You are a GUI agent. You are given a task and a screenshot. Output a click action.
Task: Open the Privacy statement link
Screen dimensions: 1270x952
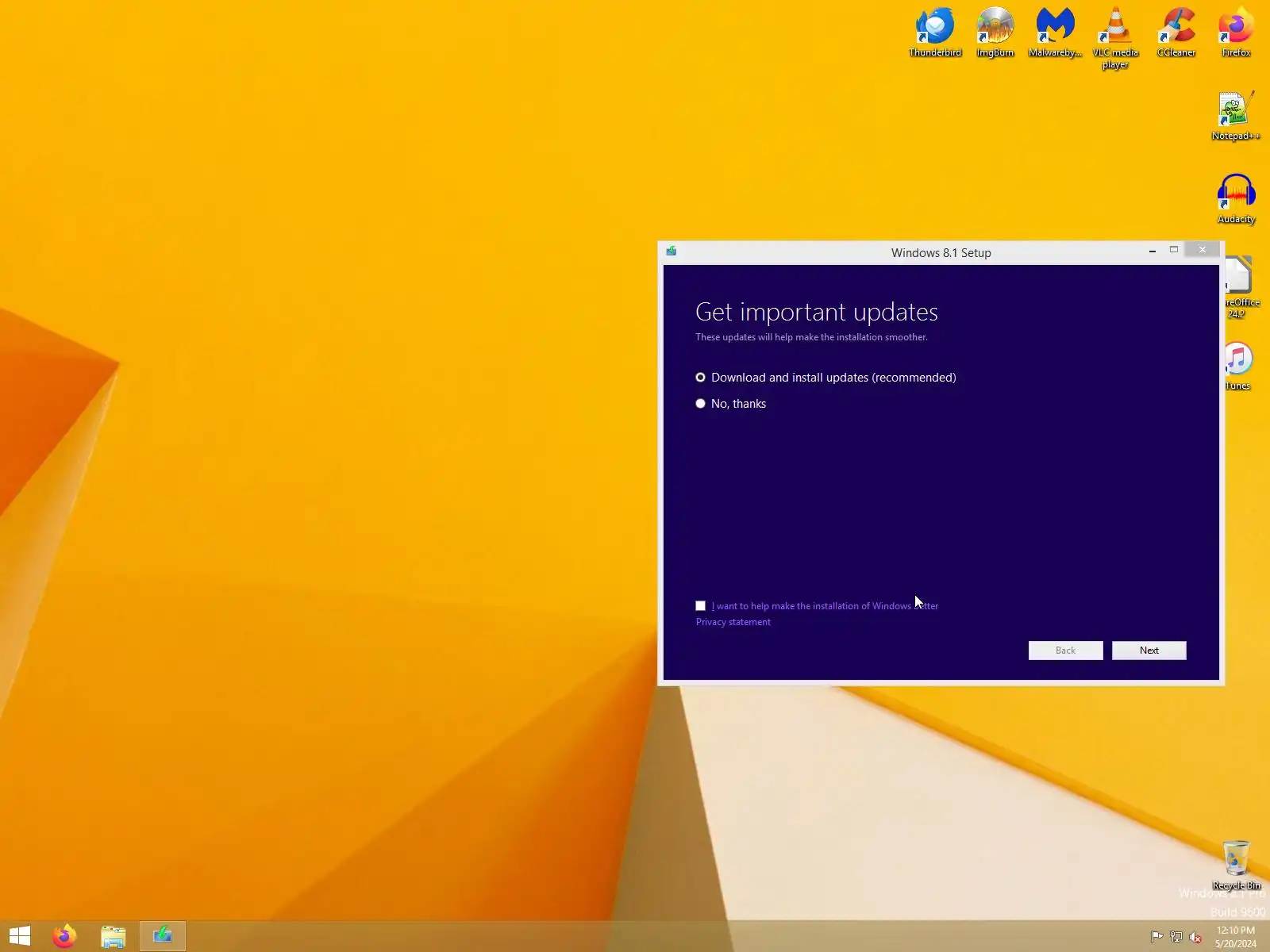pyautogui.click(x=733, y=622)
